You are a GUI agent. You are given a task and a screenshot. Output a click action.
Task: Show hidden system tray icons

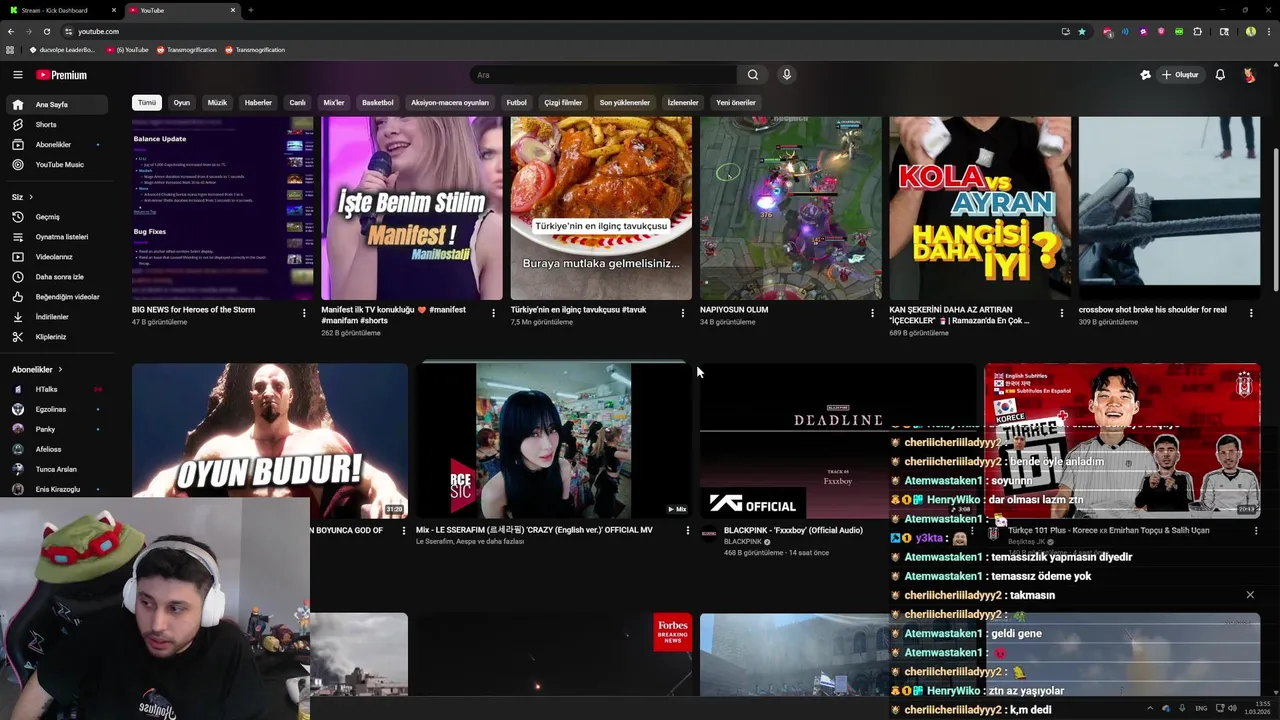[x=1150, y=708]
